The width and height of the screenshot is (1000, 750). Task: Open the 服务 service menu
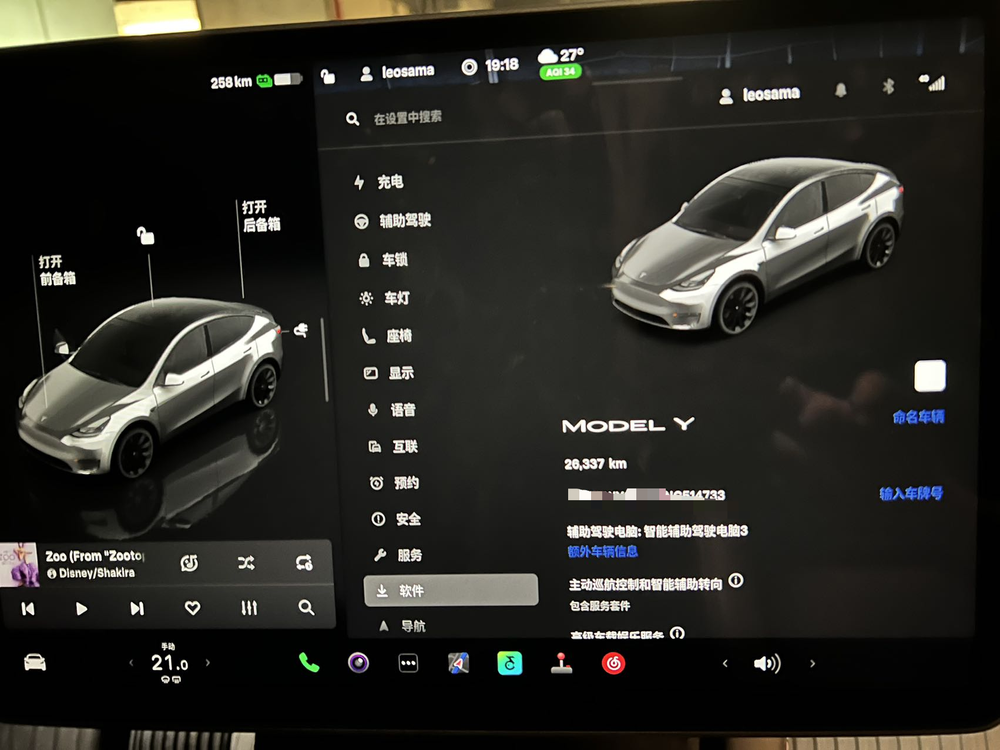point(398,555)
